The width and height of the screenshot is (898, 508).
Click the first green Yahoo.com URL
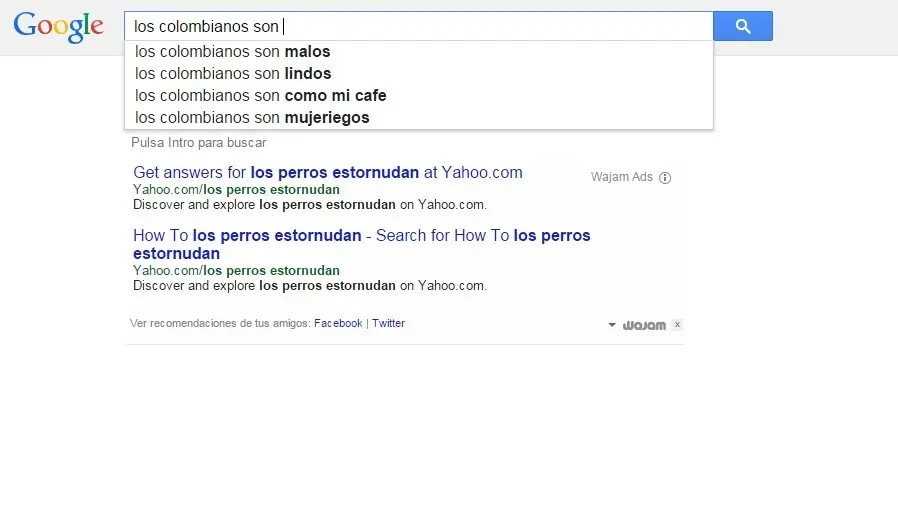click(x=236, y=190)
